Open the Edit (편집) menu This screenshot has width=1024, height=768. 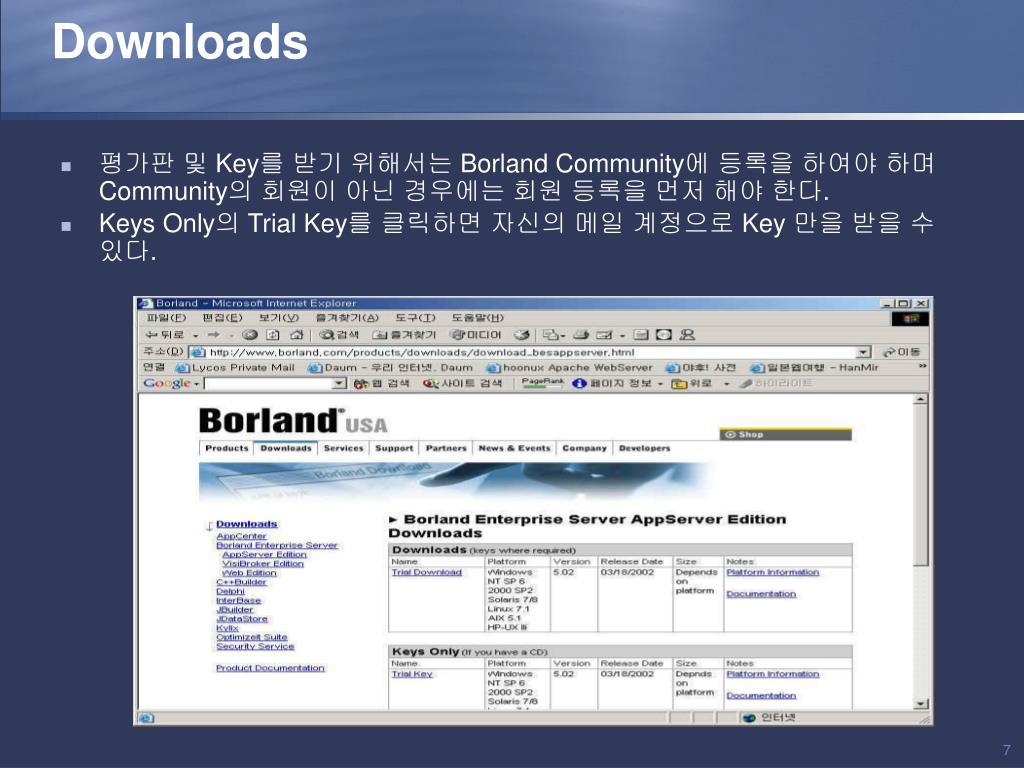click(x=222, y=317)
